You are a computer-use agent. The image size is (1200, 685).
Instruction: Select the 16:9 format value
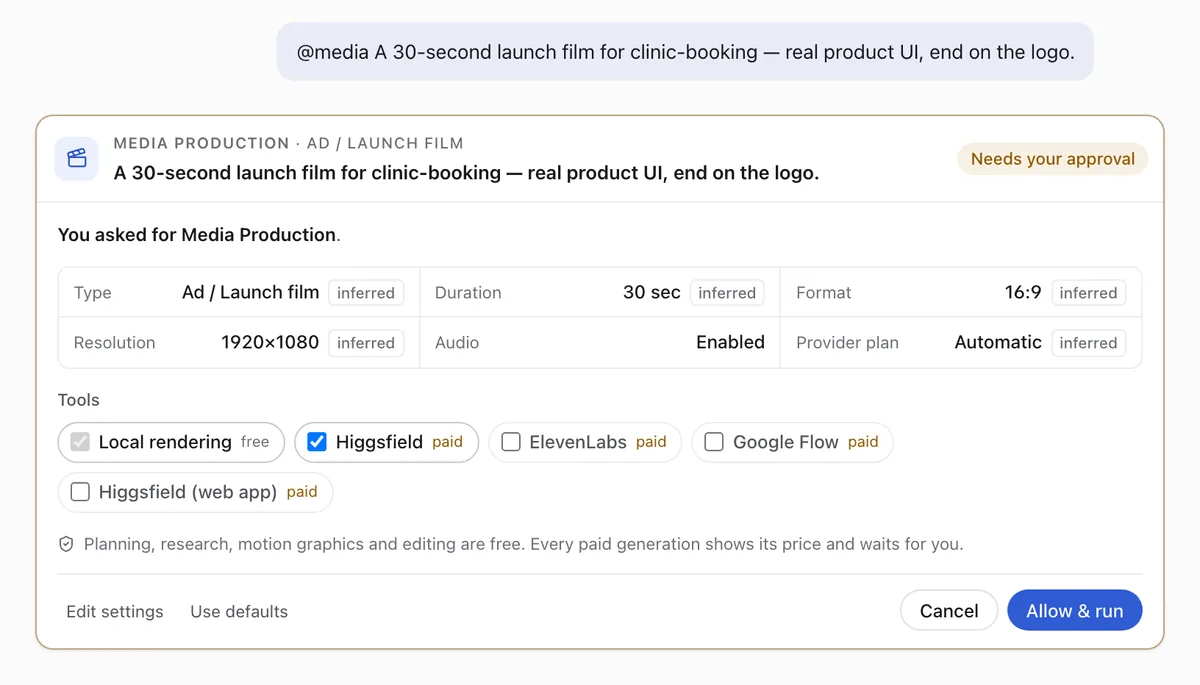click(x=1023, y=293)
